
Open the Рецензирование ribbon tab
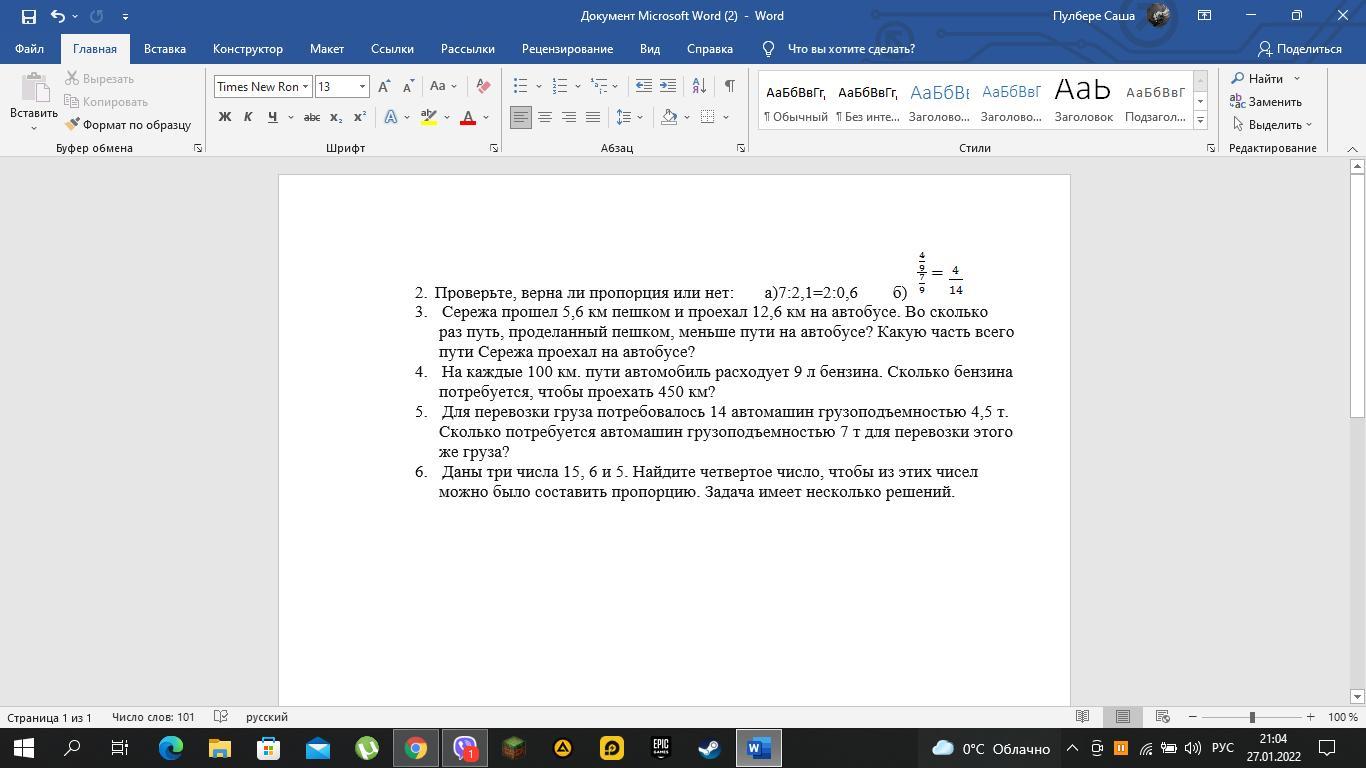pos(567,49)
